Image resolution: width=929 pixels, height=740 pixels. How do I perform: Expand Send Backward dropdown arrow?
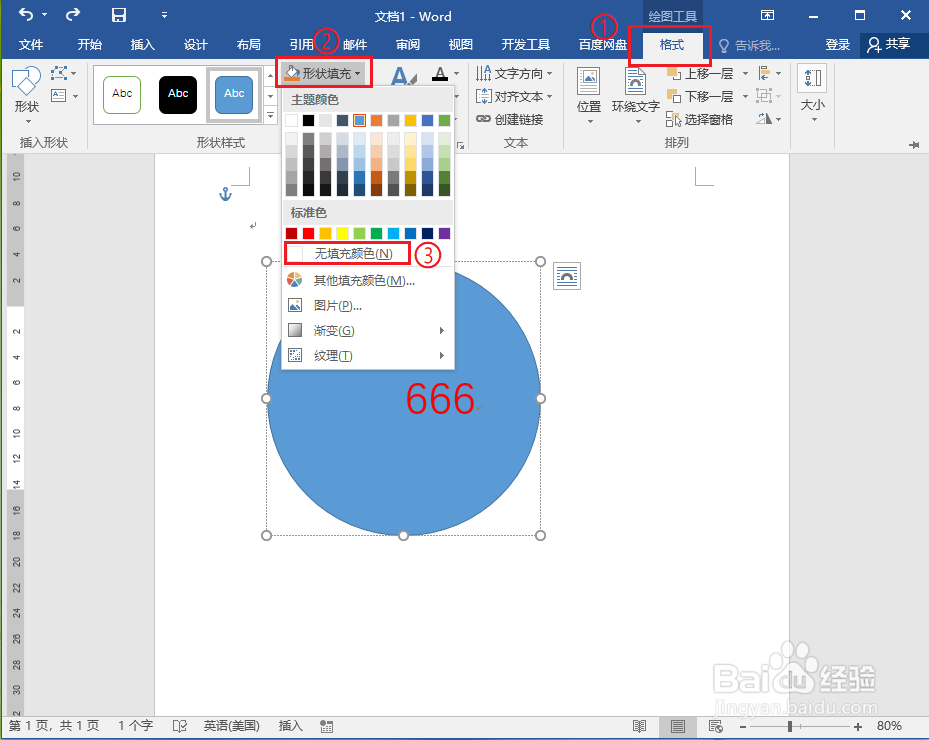pos(745,96)
